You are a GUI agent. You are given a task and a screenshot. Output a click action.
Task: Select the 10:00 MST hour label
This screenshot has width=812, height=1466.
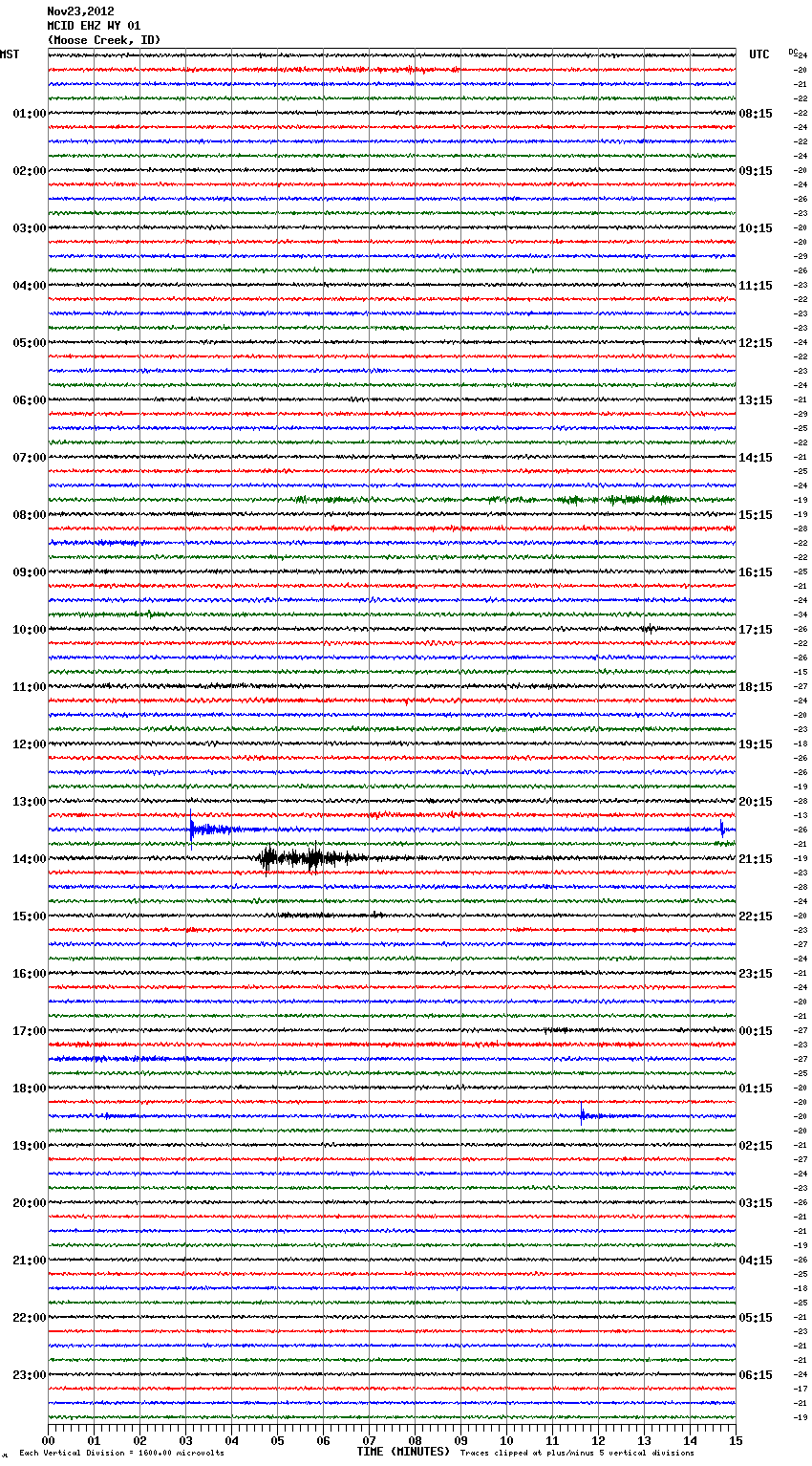30,630
